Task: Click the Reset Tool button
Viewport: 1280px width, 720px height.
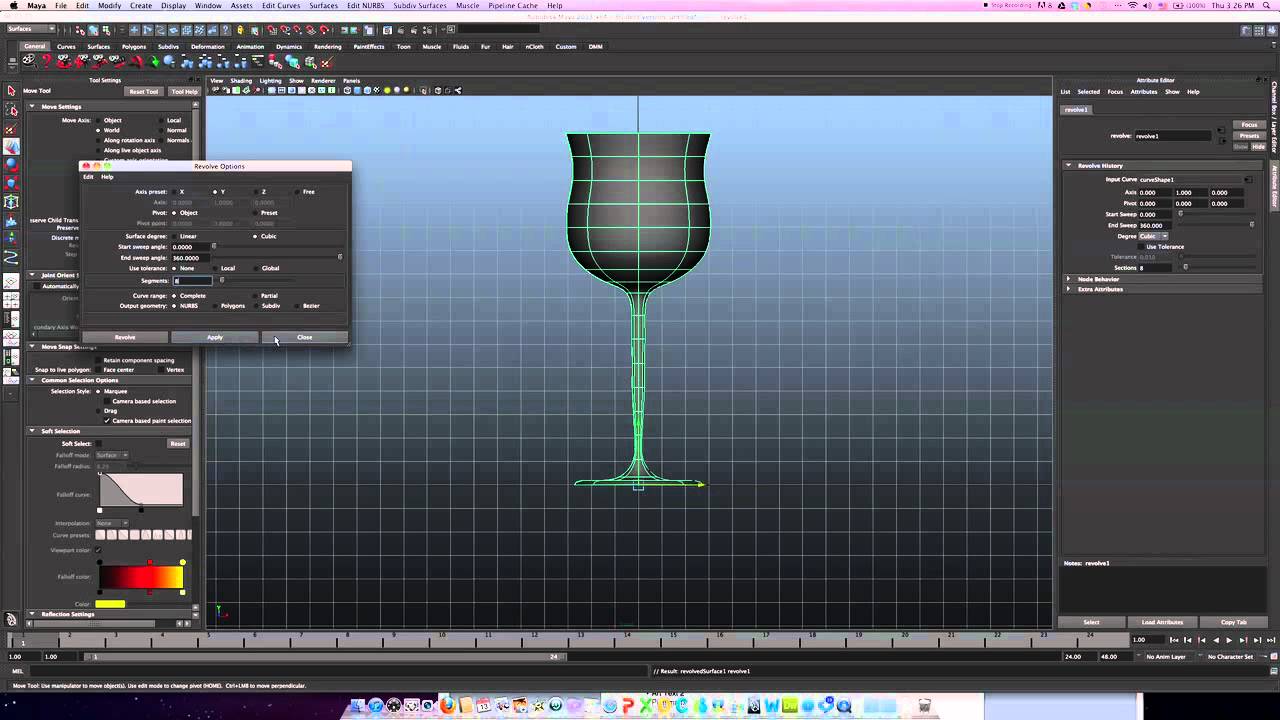Action: coord(144,91)
